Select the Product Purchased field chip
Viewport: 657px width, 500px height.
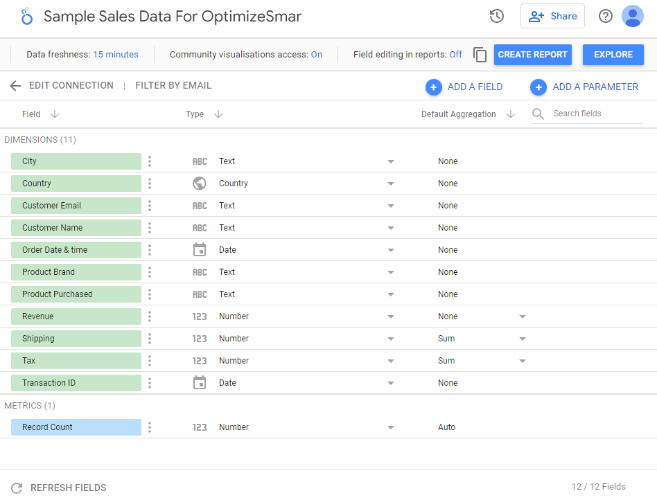(76, 294)
